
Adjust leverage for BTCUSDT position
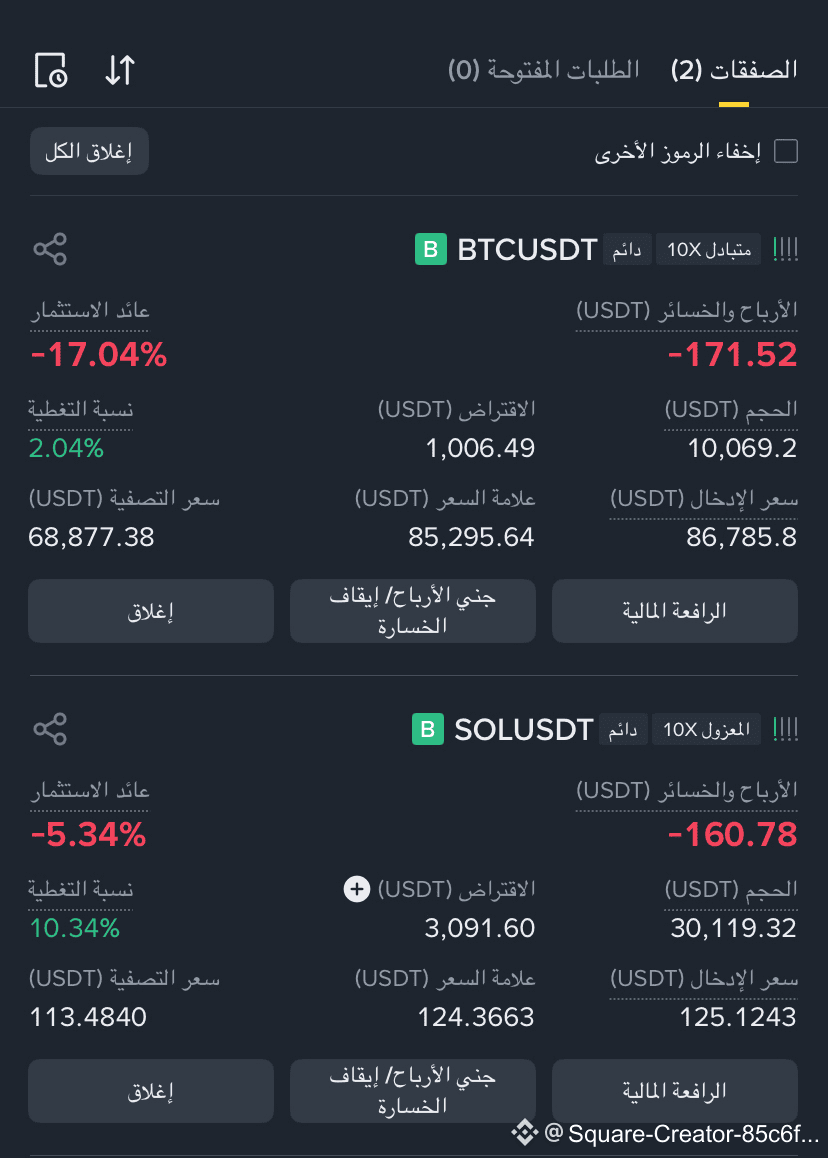[675, 611]
